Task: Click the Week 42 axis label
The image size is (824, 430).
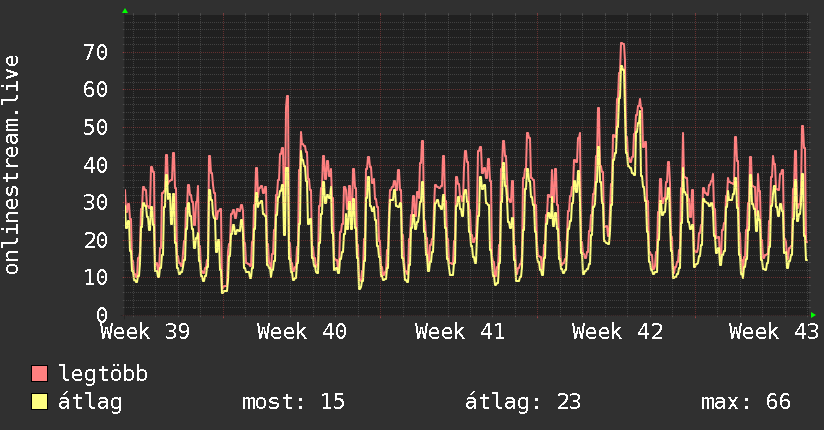Action: click(x=617, y=332)
